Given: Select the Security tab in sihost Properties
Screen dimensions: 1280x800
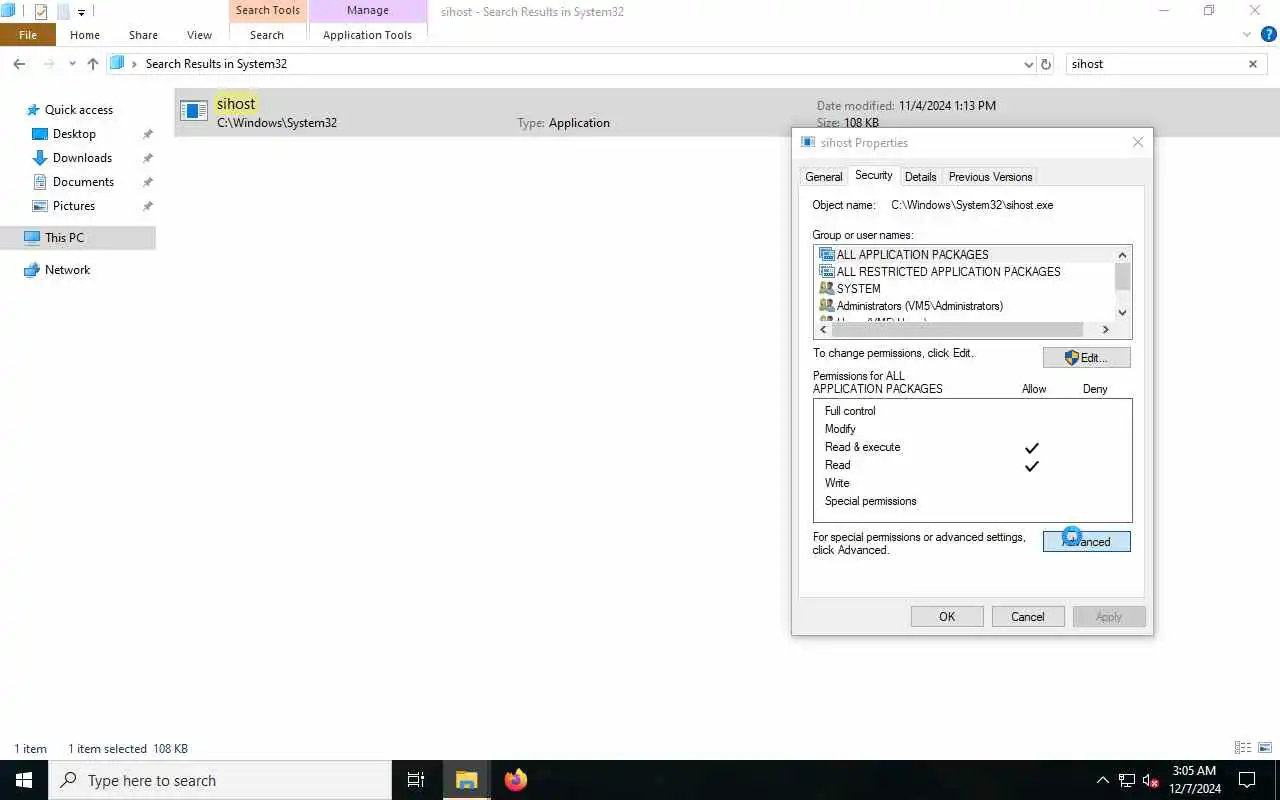Looking at the screenshot, I should point(873,175).
